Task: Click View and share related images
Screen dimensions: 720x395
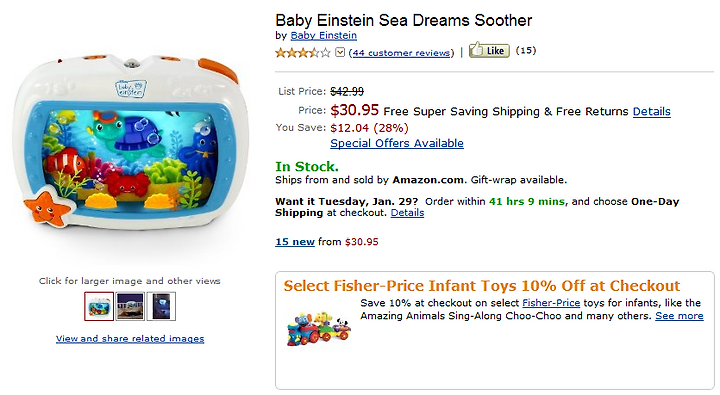Action: [130, 339]
